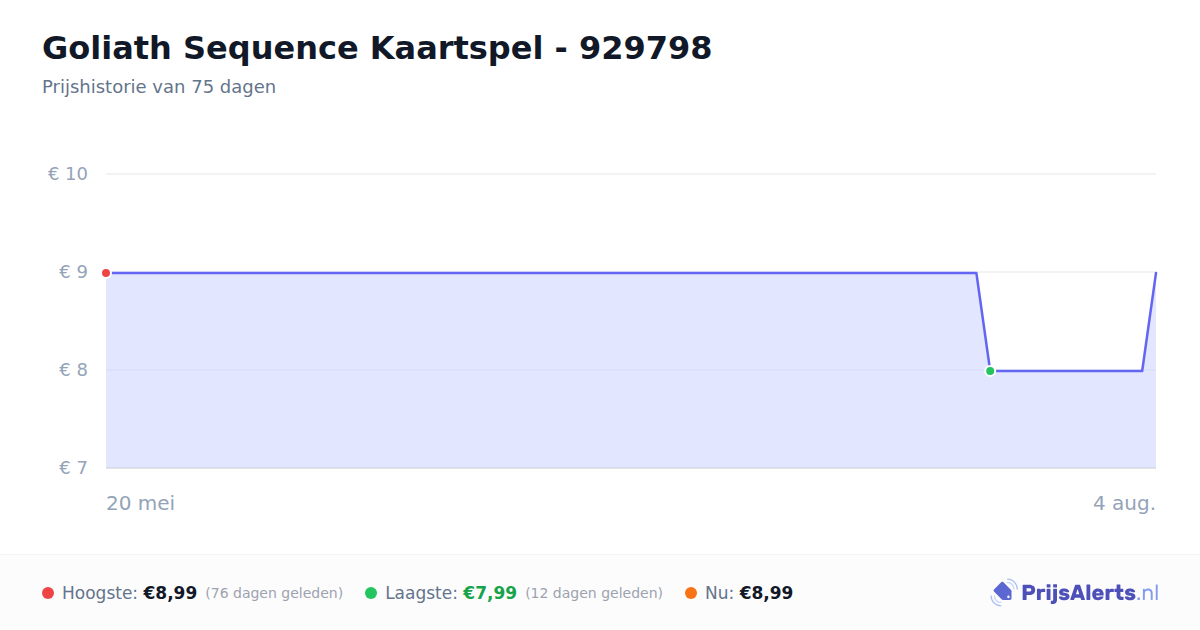Click the 12 dagen geleden note
Viewport: 1200px width, 630px height.
point(594,593)
